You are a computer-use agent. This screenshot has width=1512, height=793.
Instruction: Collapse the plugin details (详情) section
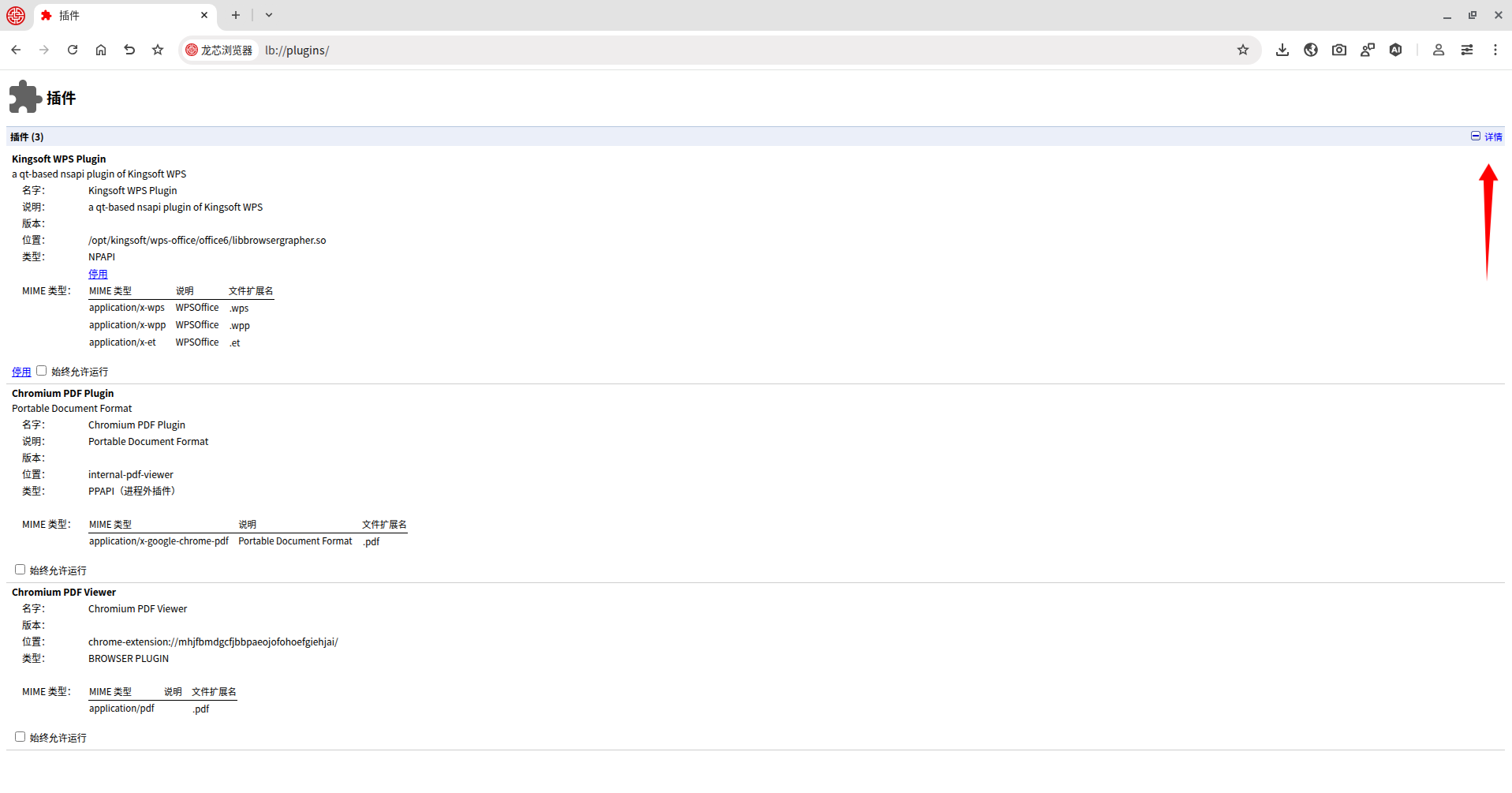(1486, 137)
